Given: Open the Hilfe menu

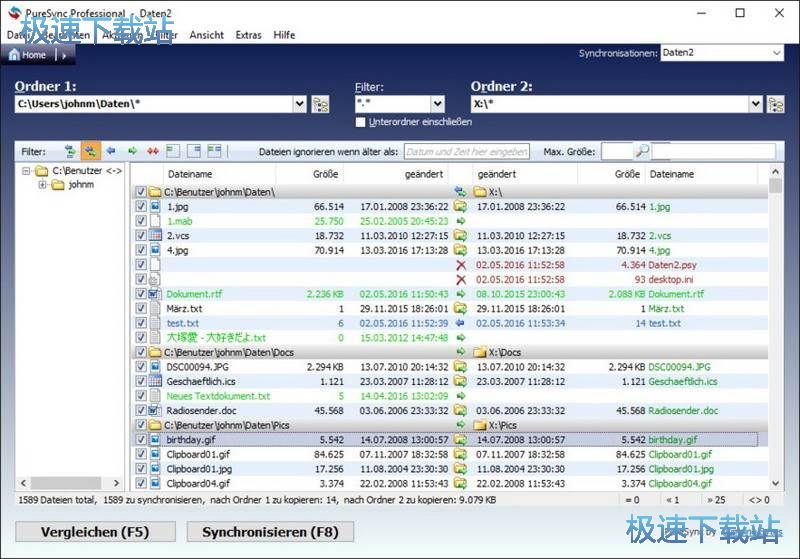Looking at the screenshot, I should (284, 35).
